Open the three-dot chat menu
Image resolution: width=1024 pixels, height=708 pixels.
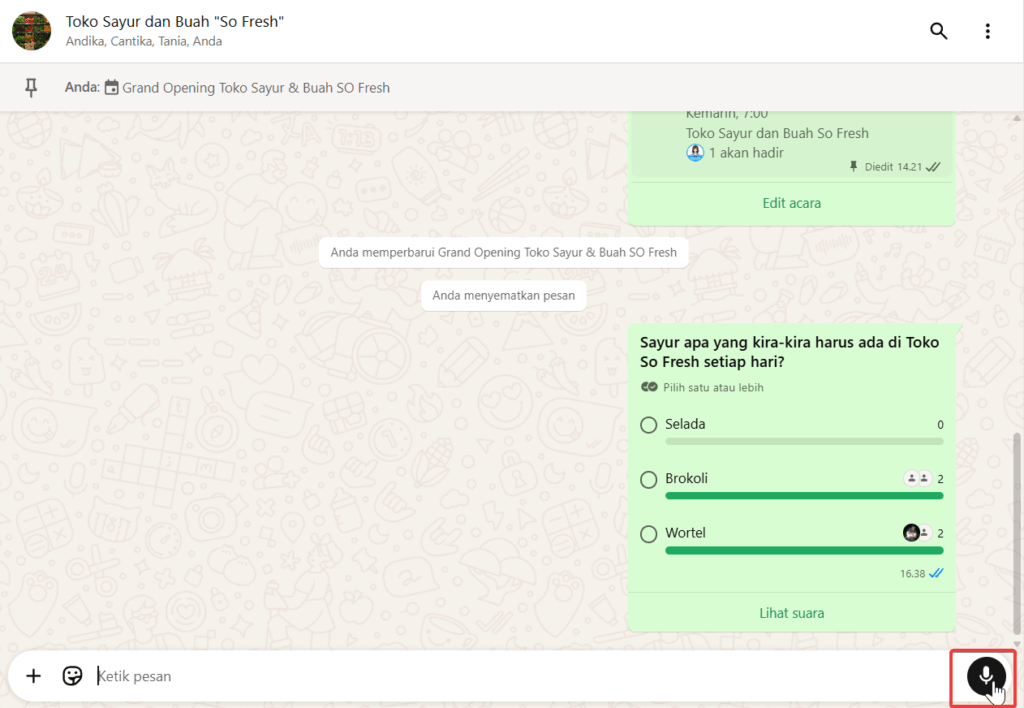coord(987,31)
